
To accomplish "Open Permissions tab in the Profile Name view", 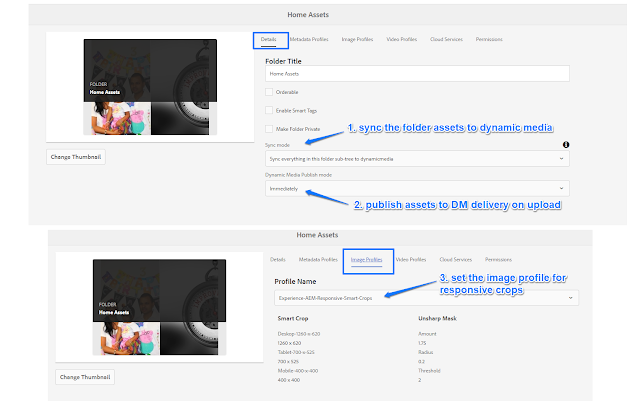I will [498, 260].
